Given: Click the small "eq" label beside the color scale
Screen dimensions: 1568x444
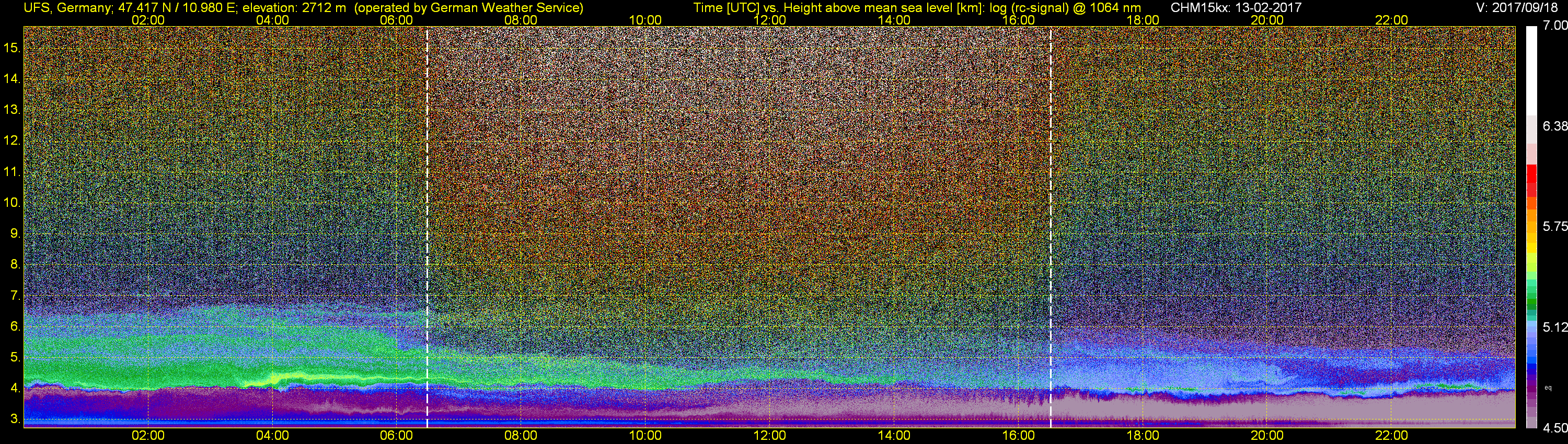Looking at the screenshot, I should (x=1548, y=388).
